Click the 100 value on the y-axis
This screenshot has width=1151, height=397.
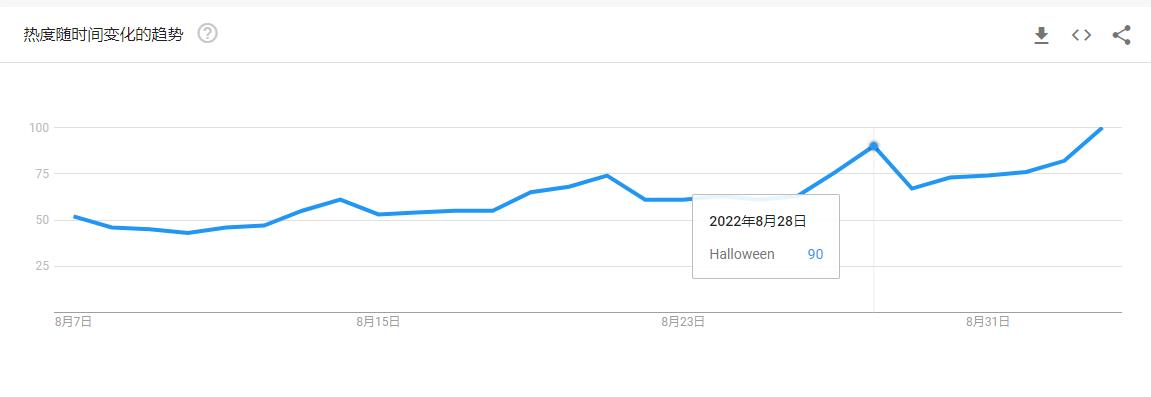38,128
